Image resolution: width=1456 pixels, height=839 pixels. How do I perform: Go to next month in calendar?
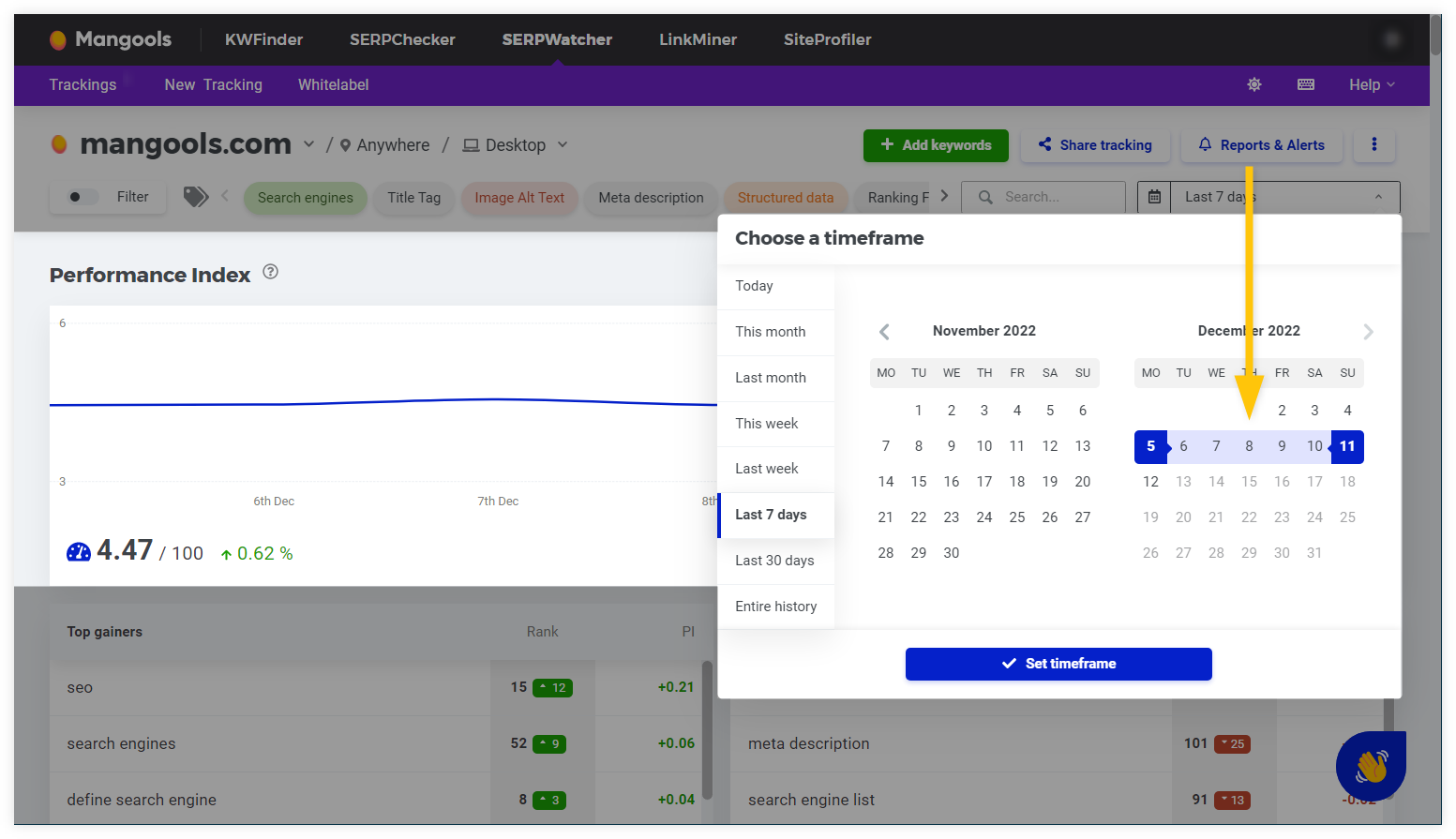pyautogui.click(x=1368, y=332)
